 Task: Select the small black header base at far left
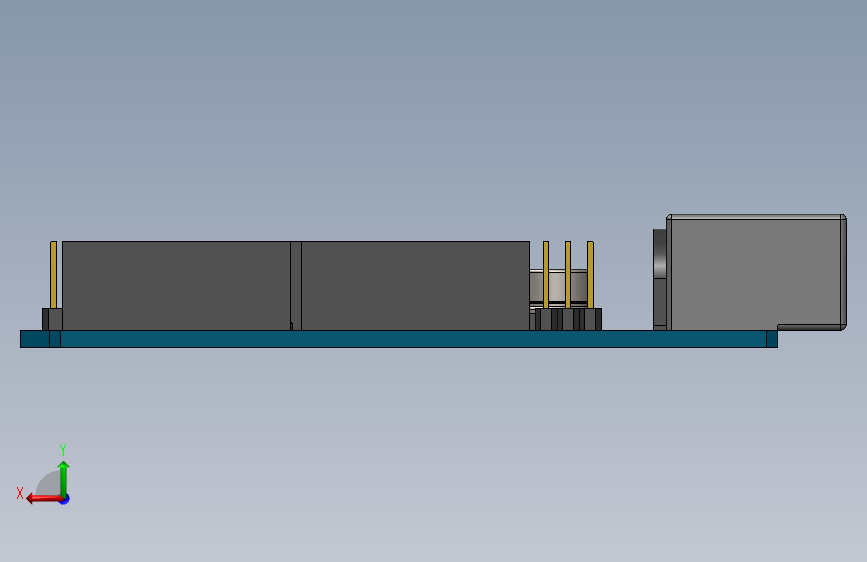click(x=52, y=319)
